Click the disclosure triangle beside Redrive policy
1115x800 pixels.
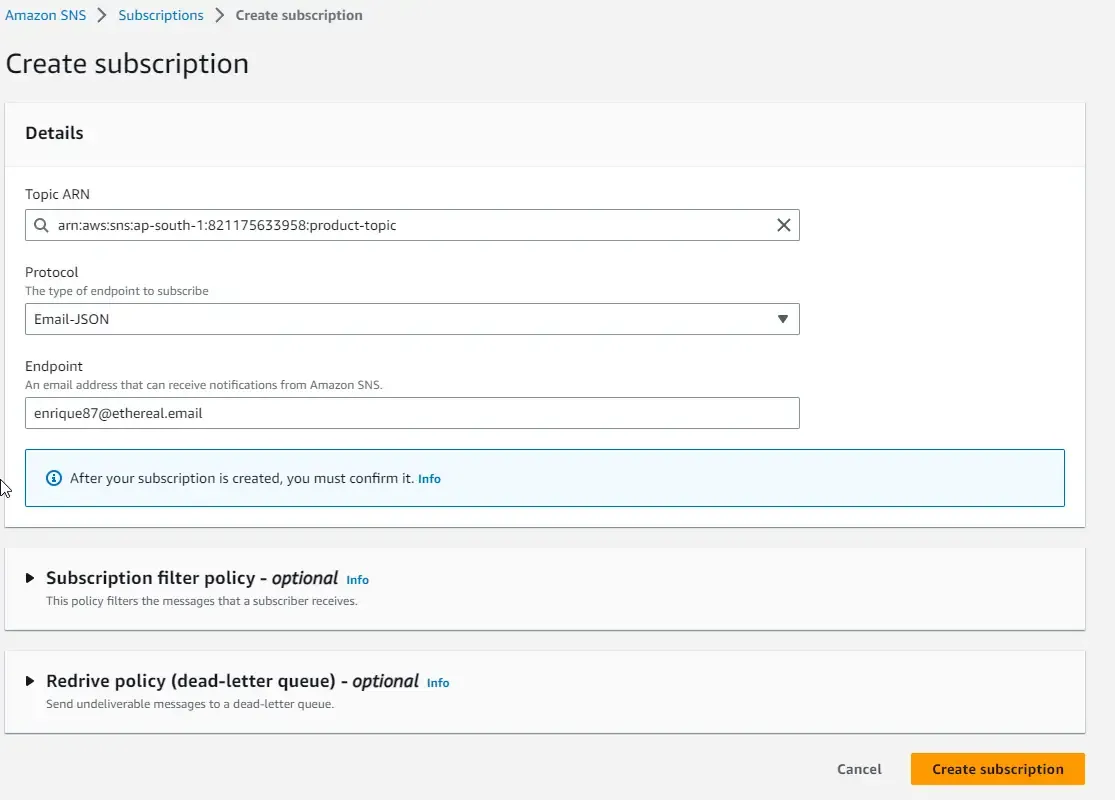[31, 681]
